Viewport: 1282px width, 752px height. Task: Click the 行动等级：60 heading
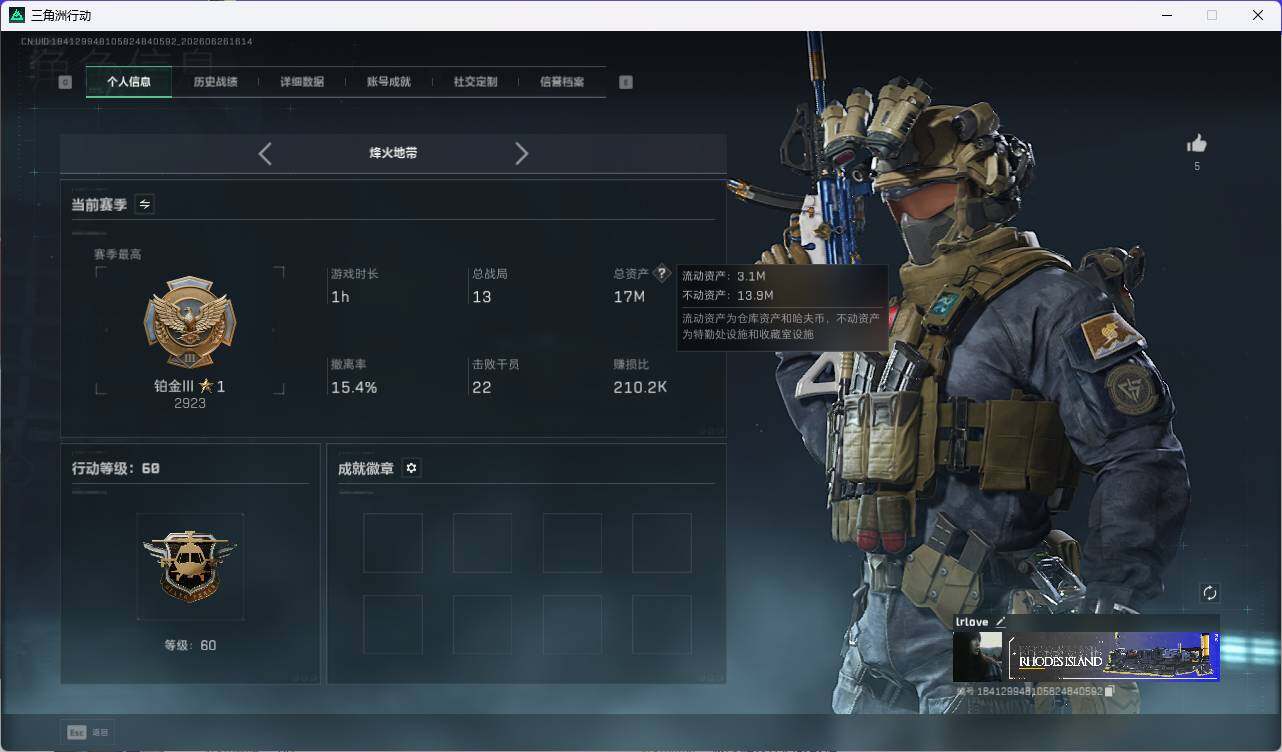tap(116, 468)
